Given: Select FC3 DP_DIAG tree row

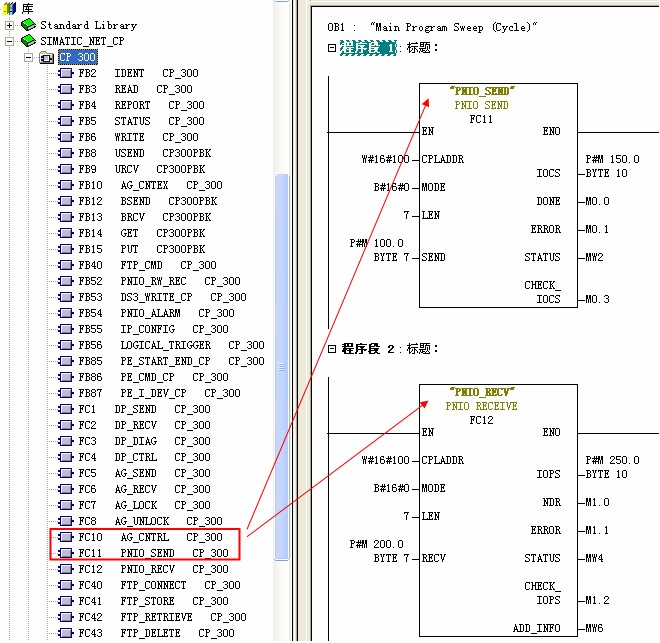Looking at the screenshot, I should [135, 441].
